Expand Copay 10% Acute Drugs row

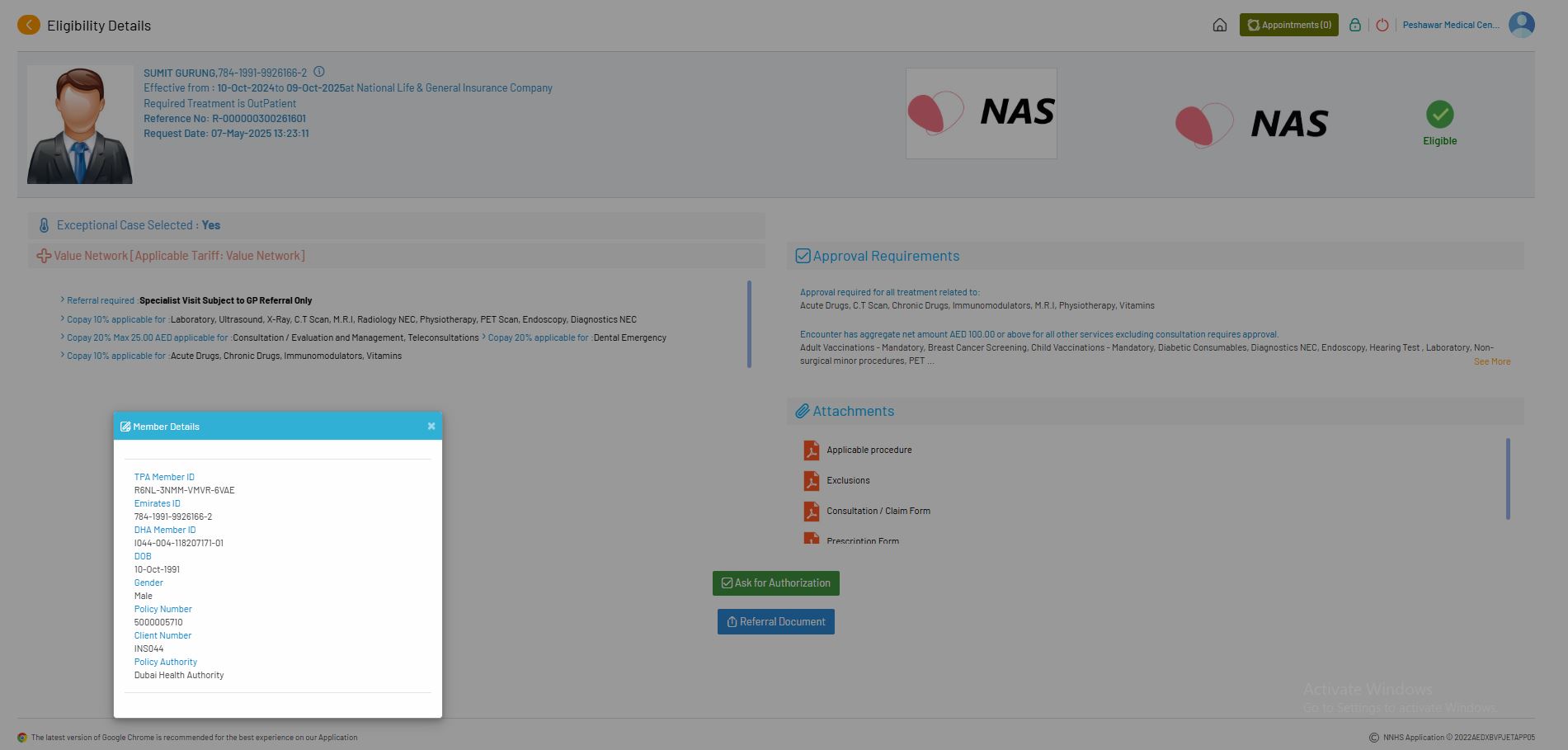[x=231, y=356]
